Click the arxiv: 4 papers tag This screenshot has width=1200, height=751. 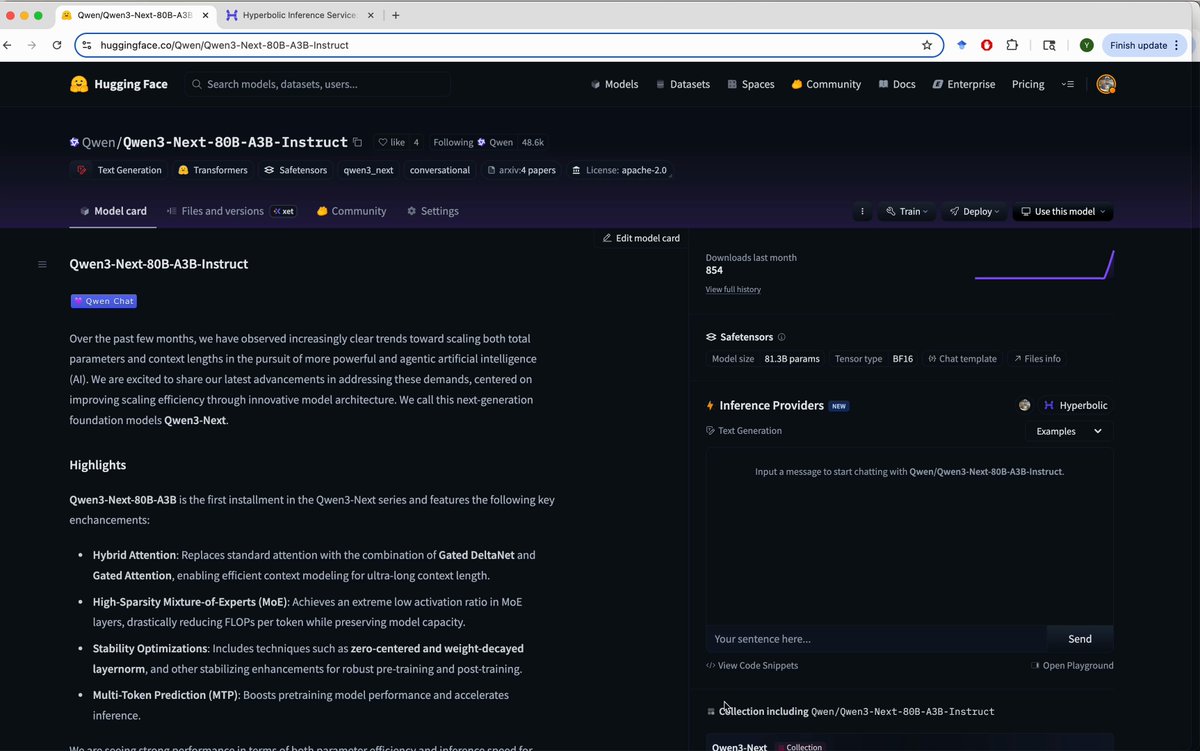point(521,170)
